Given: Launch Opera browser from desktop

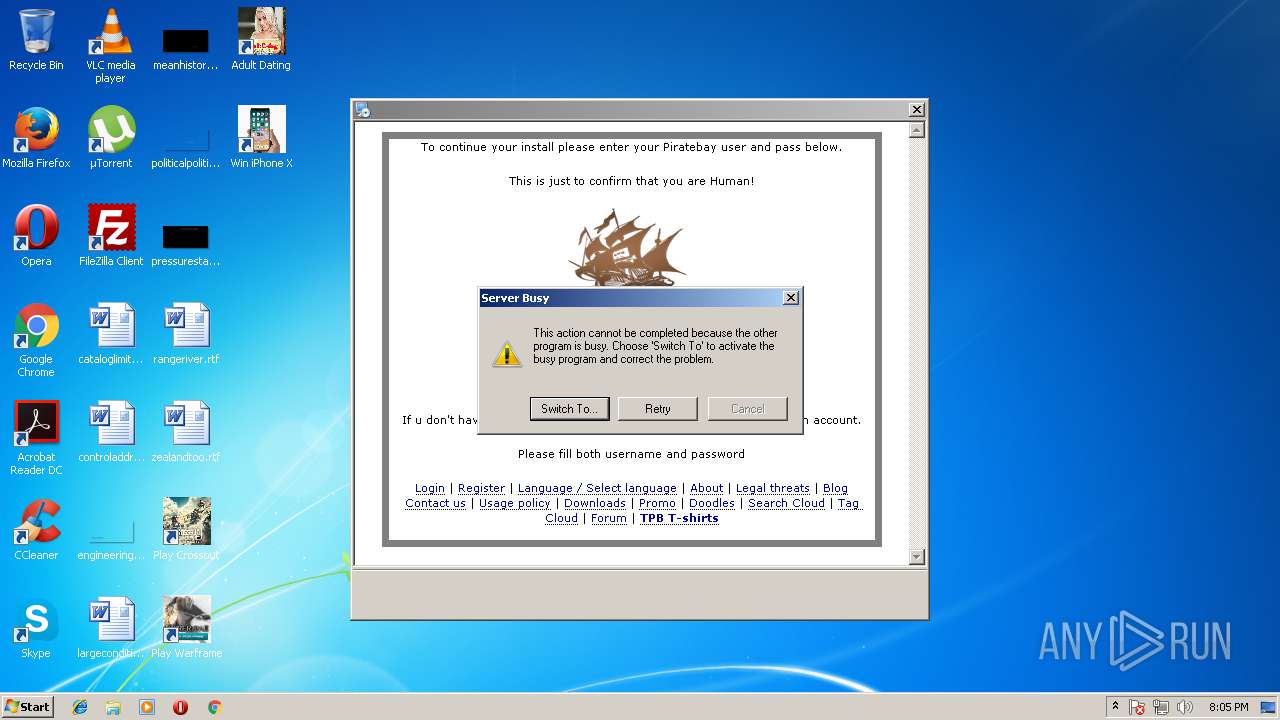Looking at the screenshot, I should [x=36, y=236].
